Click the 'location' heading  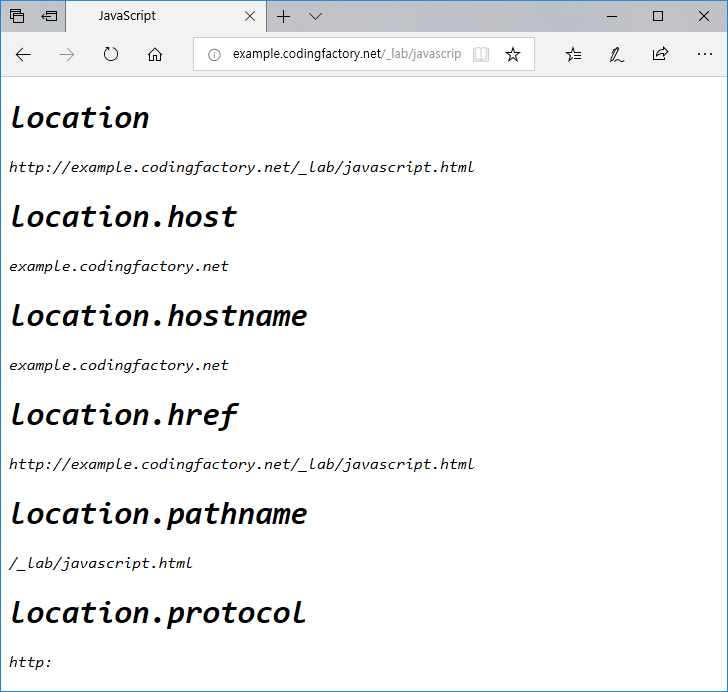[x=79, y=118]
